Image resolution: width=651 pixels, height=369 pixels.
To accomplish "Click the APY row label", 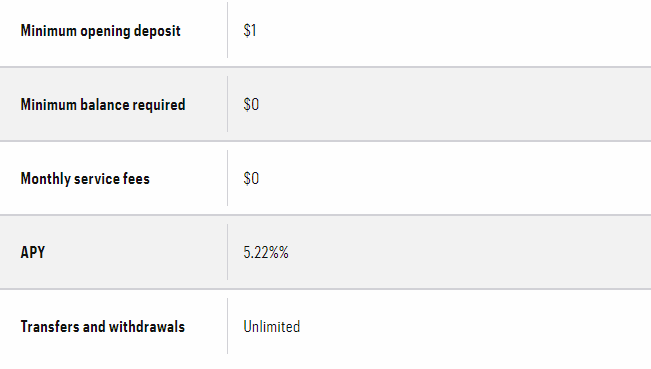I will click(33, 252).
